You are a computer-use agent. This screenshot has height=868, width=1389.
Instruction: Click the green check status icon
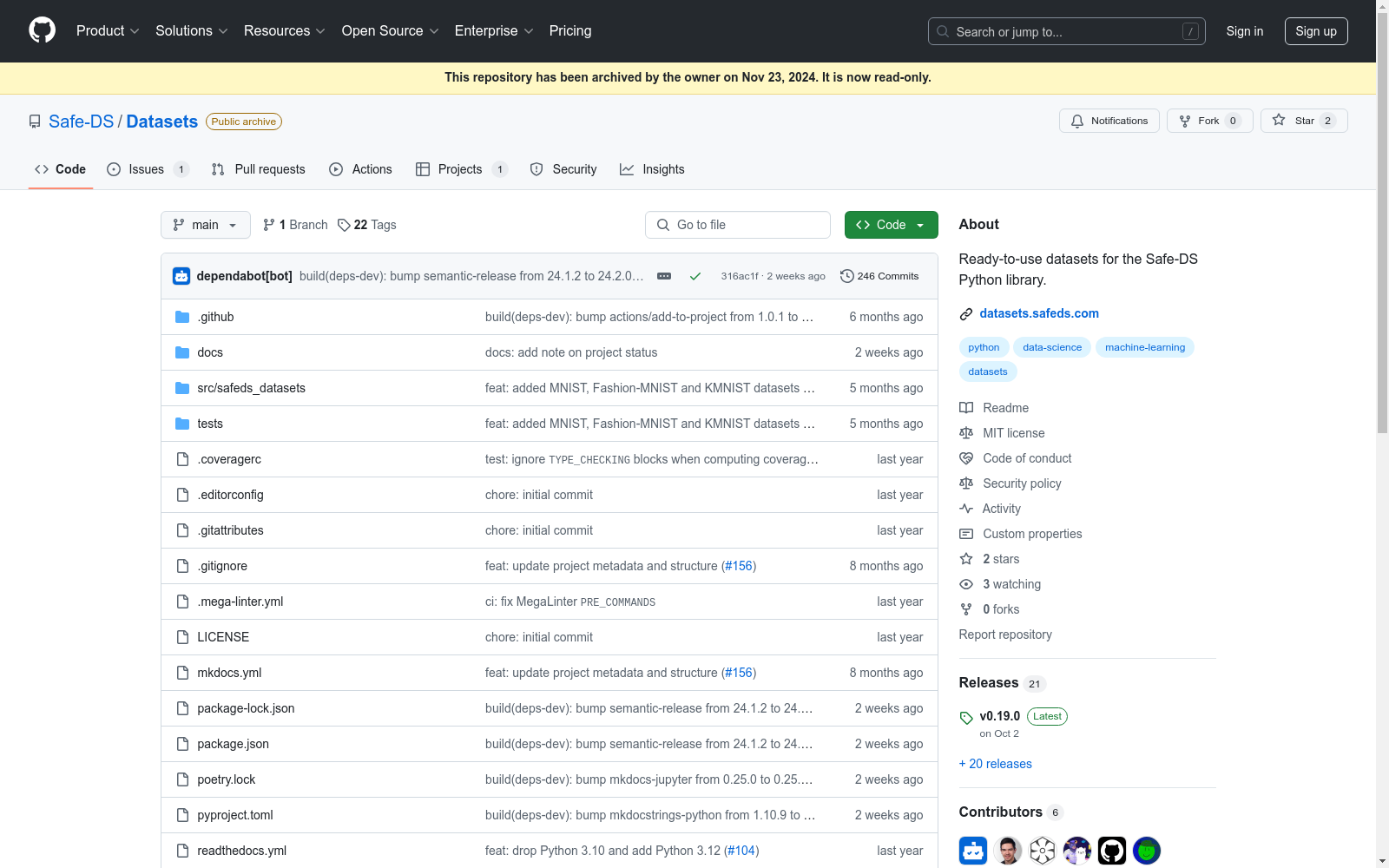point(695,276)
